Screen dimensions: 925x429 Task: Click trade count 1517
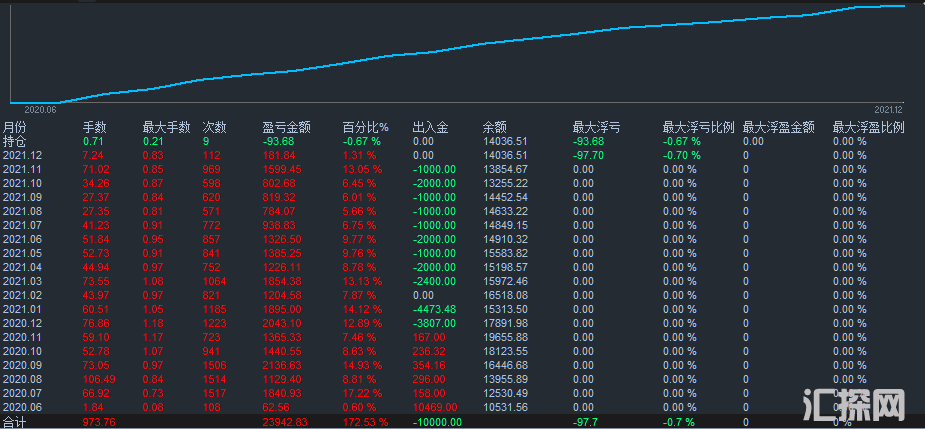tap(214, 393)
